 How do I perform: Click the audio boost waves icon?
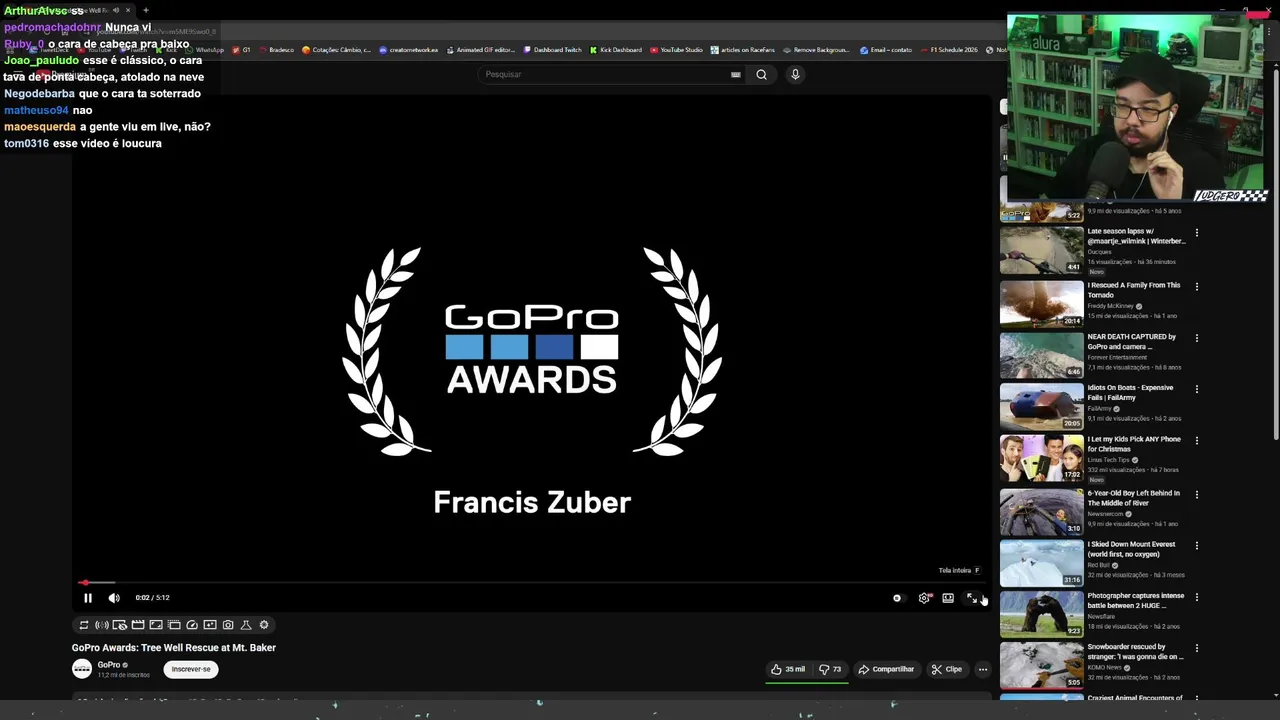click(x=102, y=625)
